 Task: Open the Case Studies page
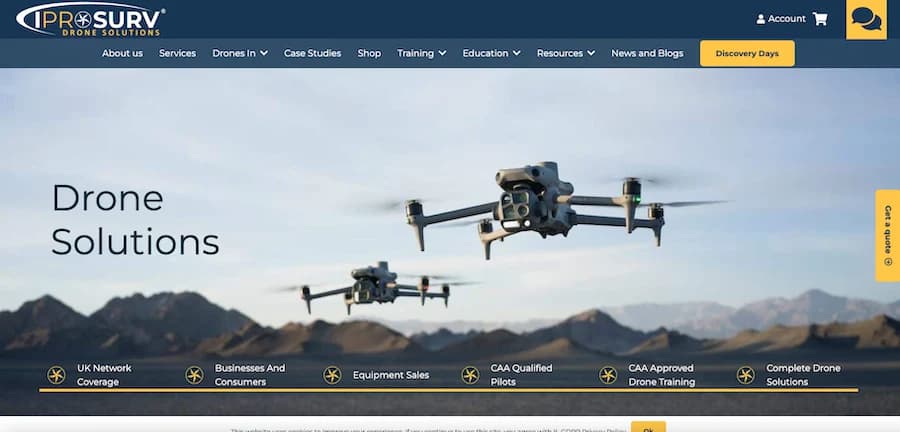[312, 53]
